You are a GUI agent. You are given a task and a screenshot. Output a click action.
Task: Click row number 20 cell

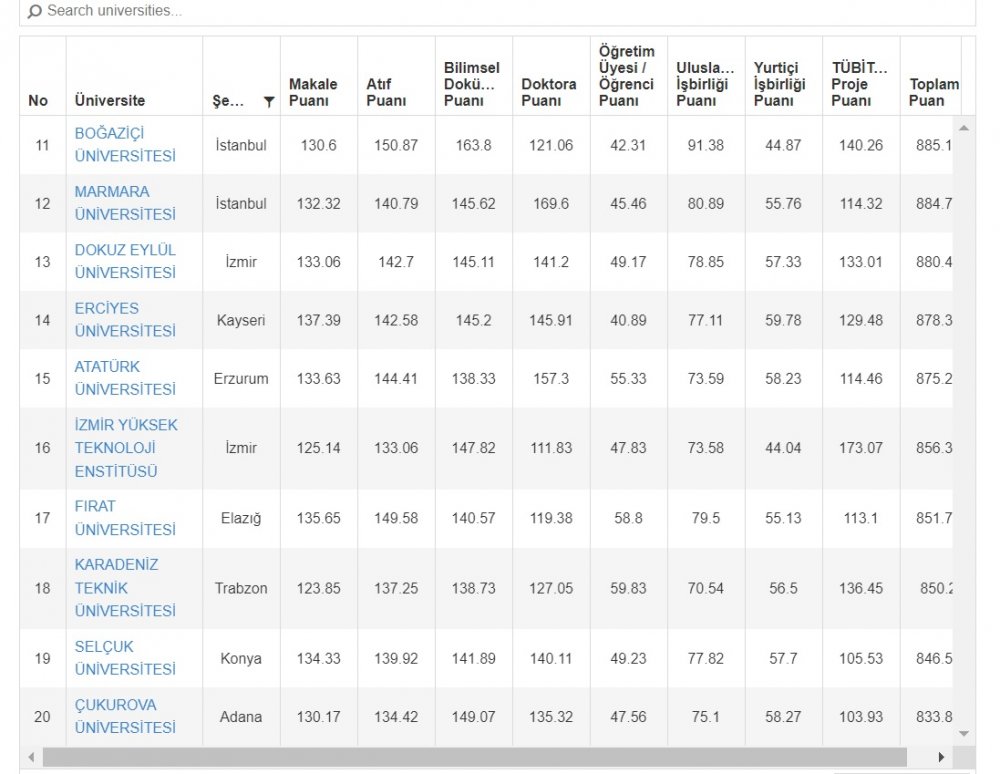(x=42, y=717)
